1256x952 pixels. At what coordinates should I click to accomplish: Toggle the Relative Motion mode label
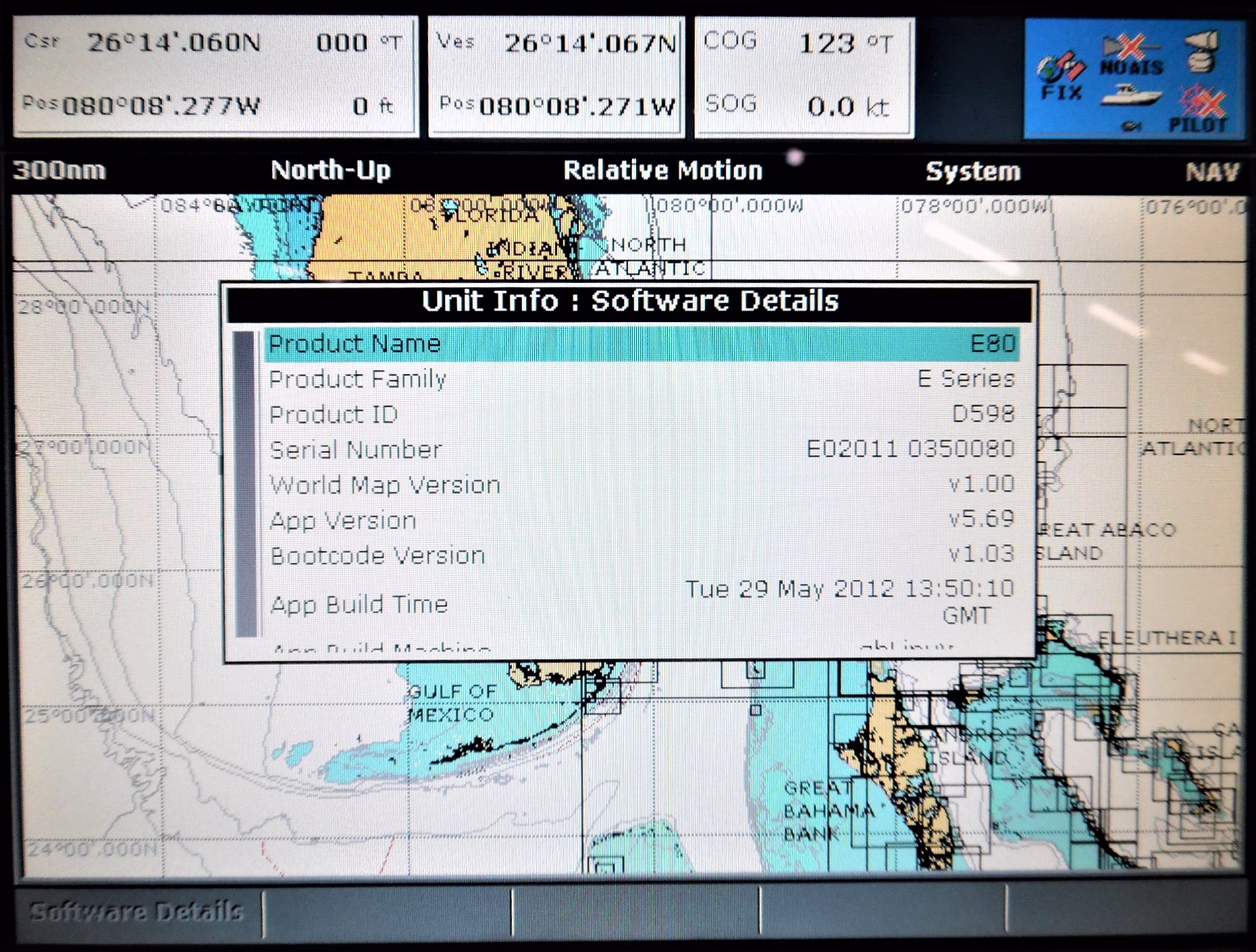pyautogui.click(x=662, y=170)
